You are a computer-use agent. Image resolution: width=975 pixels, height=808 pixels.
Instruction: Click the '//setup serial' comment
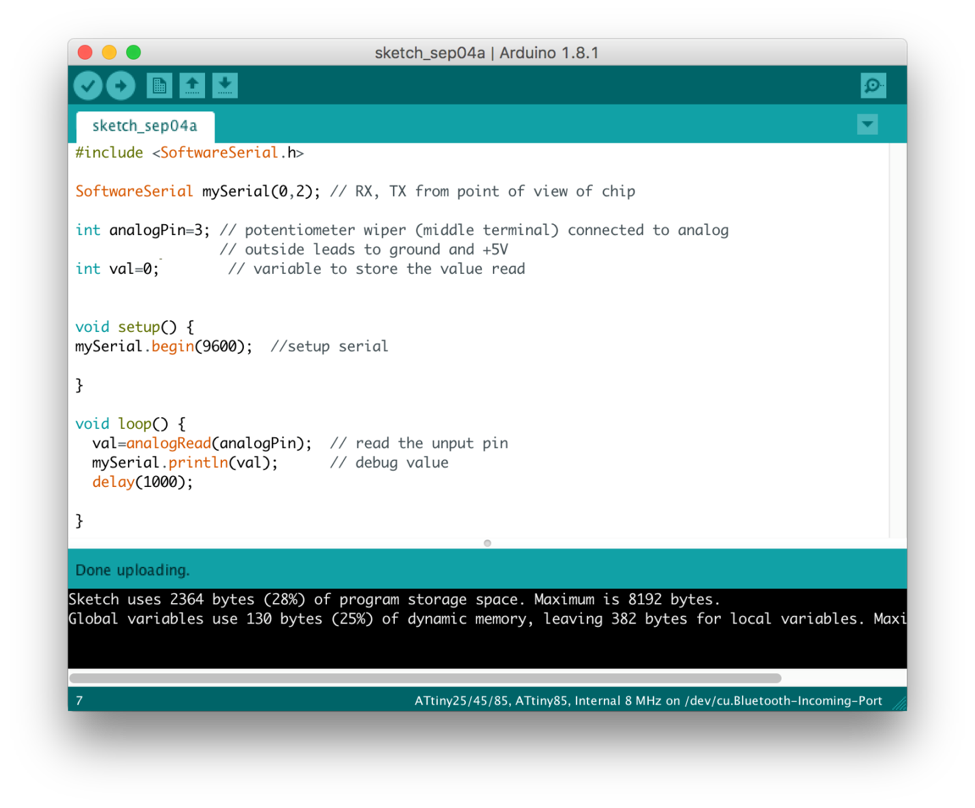tap(329, 346)
